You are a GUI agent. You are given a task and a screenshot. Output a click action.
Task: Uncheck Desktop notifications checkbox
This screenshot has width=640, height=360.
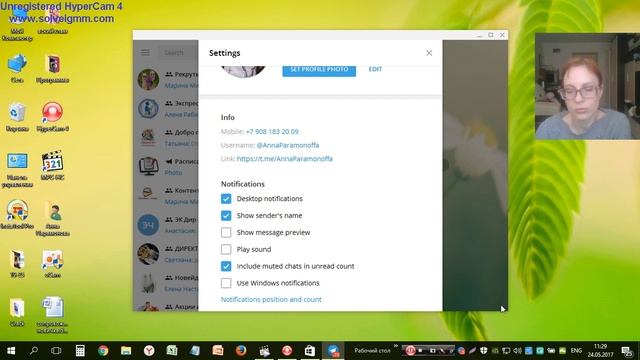226,199
